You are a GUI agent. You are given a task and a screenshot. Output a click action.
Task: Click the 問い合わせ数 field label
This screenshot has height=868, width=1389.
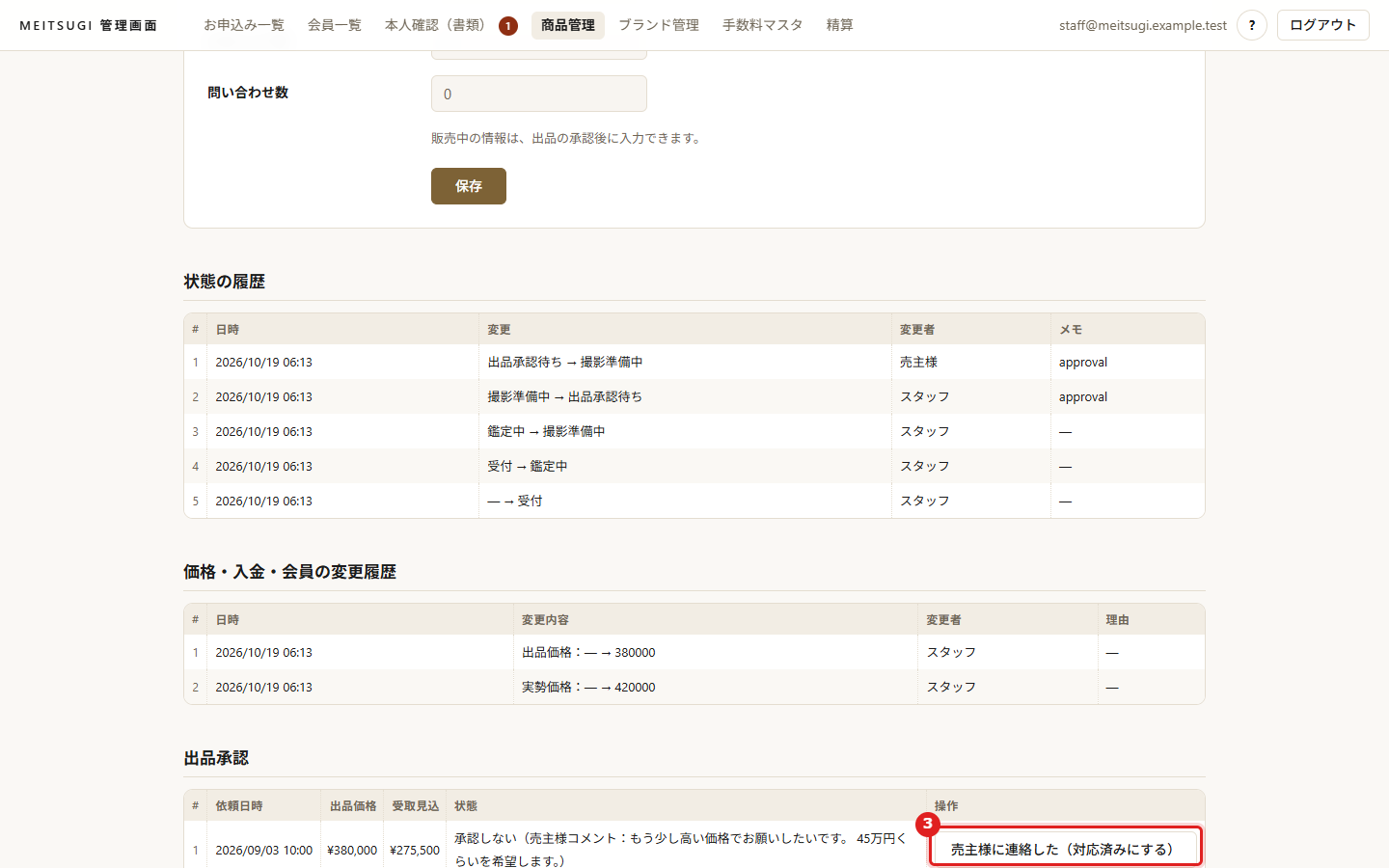coord(248,93)
